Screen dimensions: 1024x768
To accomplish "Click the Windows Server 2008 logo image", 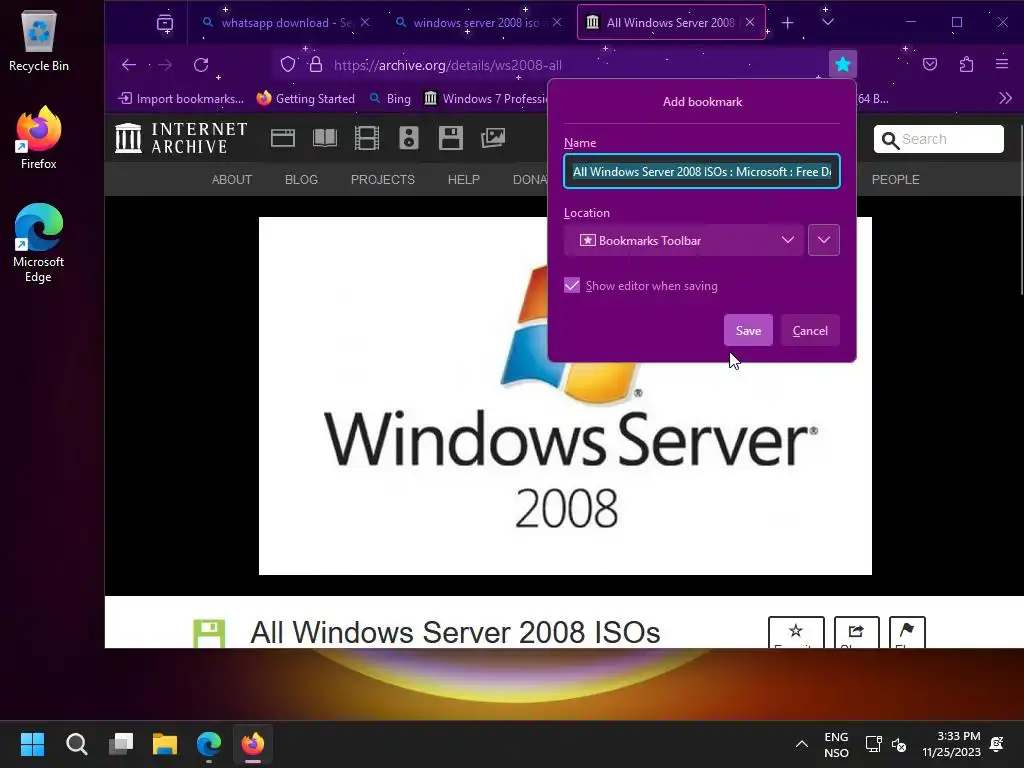I will tap(565, 396).
